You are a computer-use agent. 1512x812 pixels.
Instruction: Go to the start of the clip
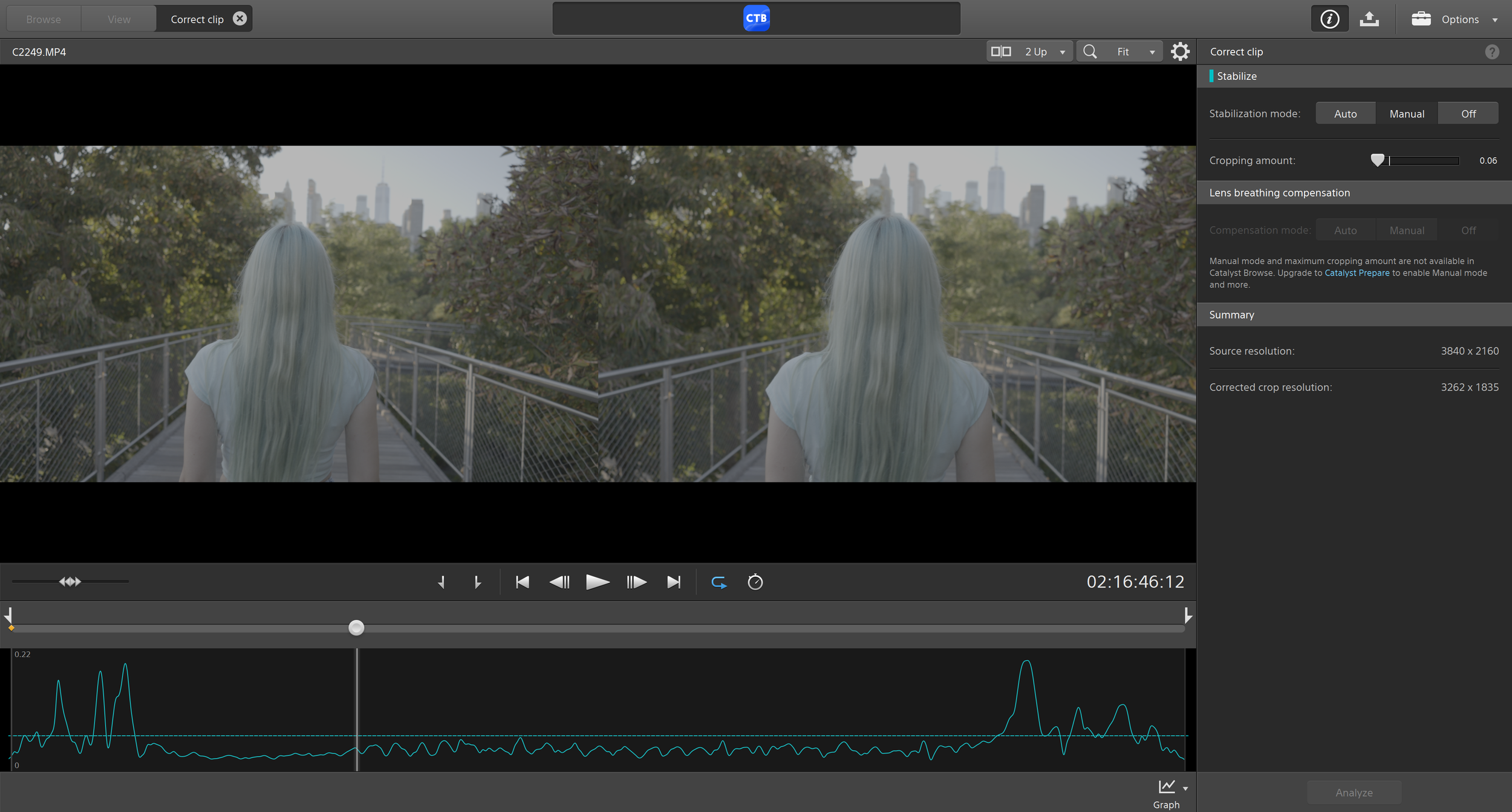click(x=521, y=582)
